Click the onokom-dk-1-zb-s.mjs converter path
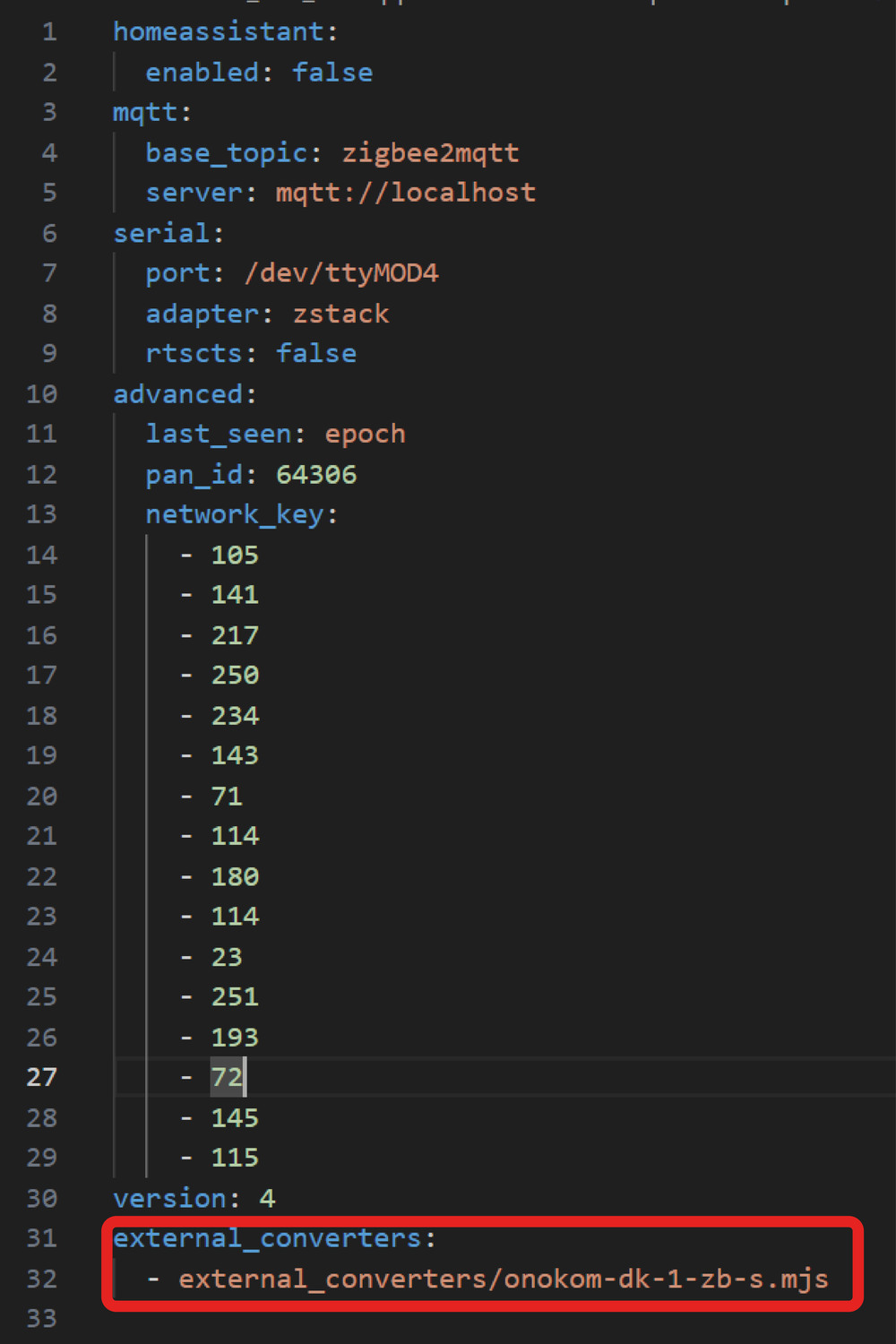This screenshot has height=1344, width=896. [503, 1279]
